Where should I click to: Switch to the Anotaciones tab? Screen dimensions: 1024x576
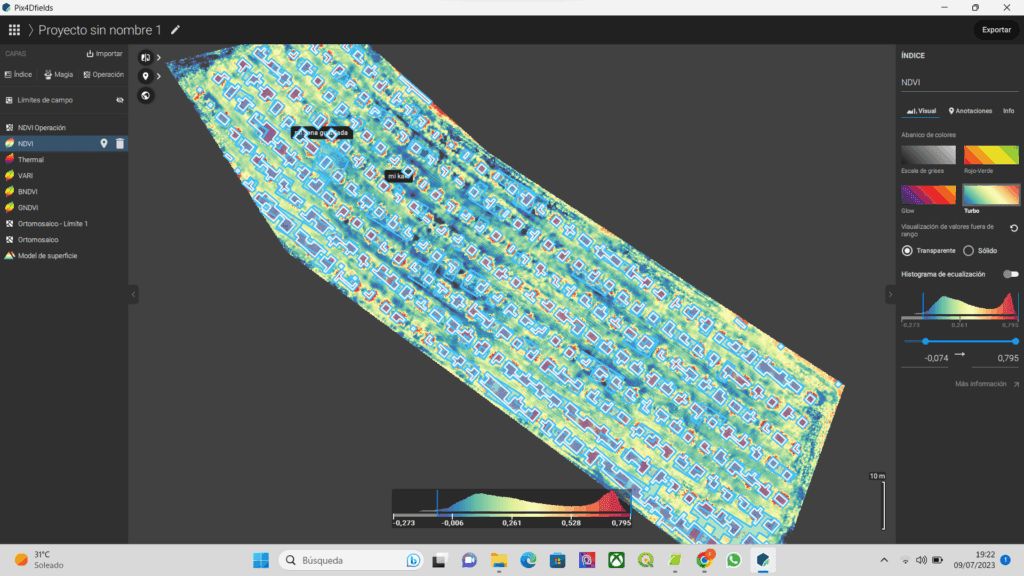pos(970,111)
